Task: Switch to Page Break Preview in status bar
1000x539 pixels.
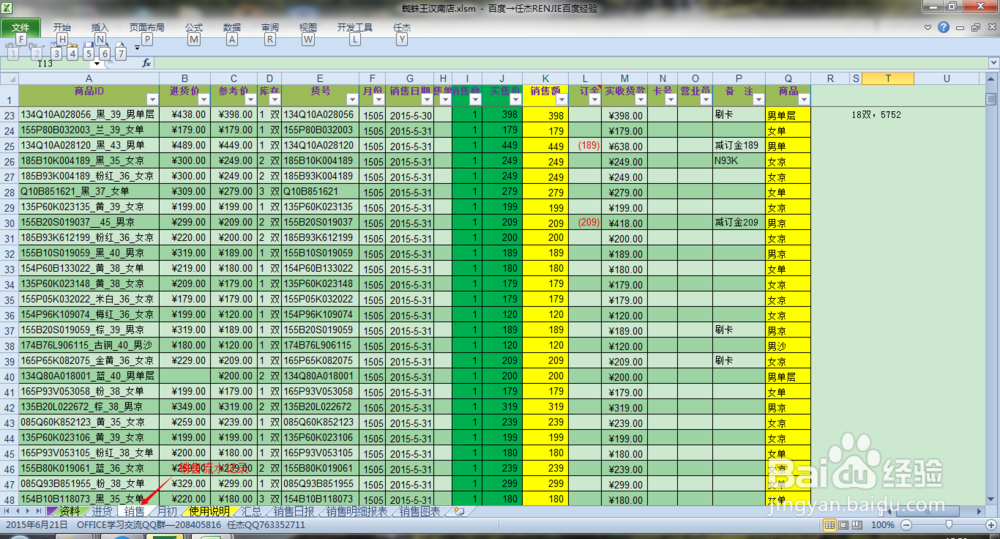Action: click(857, 525)
